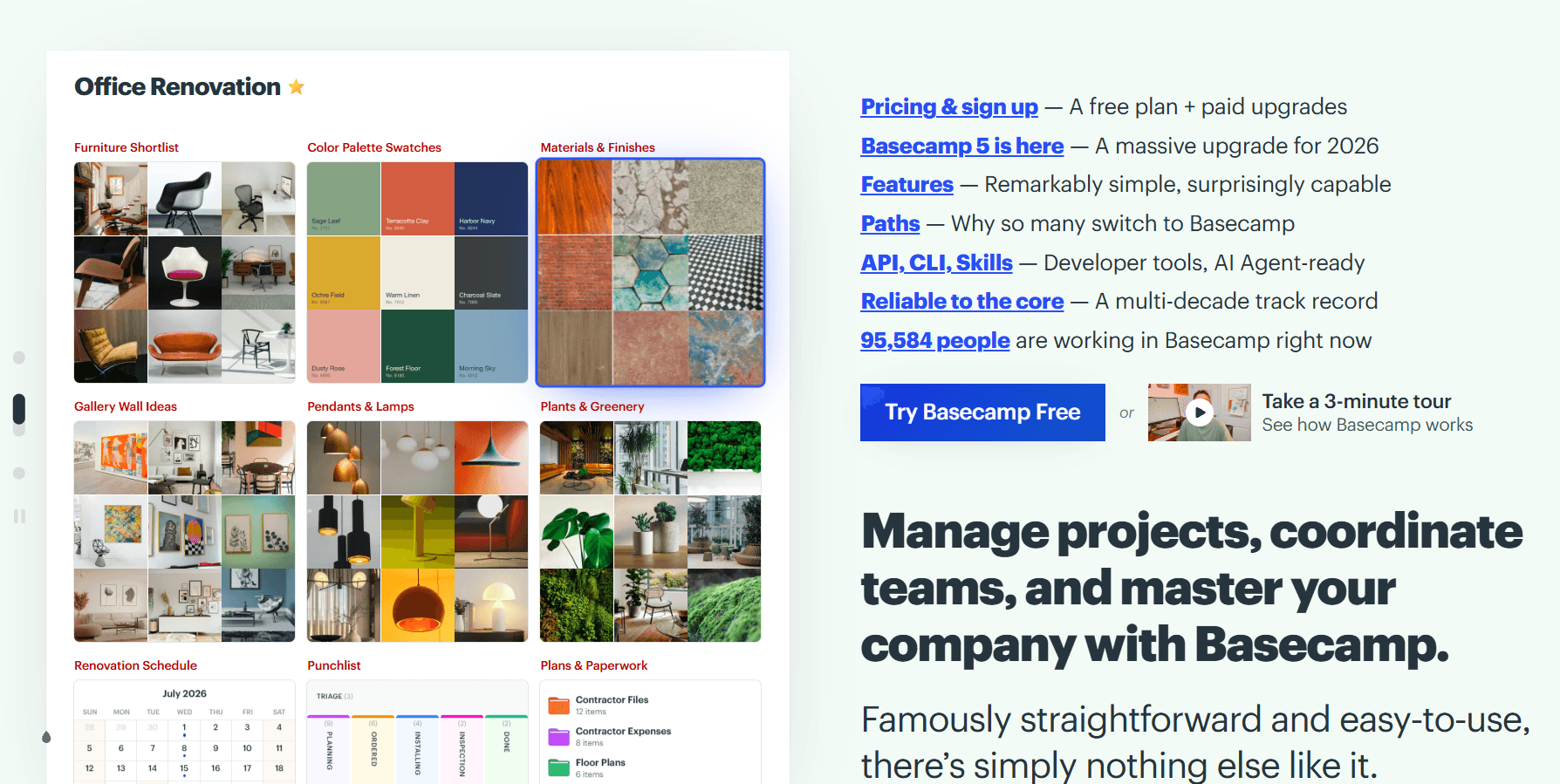Select the active pill slide indicator
1560x784 pixels.
tap(19, 409)
